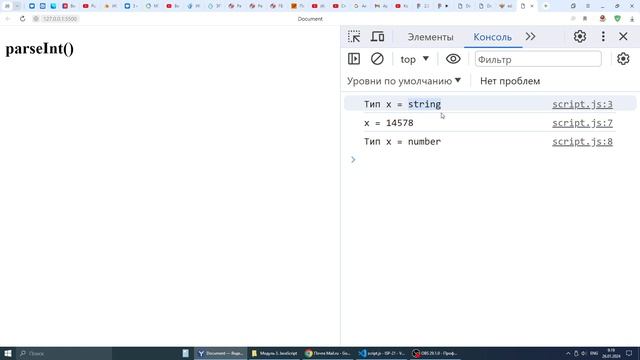Bookmark page with bookmark icon

click(585, 19)
